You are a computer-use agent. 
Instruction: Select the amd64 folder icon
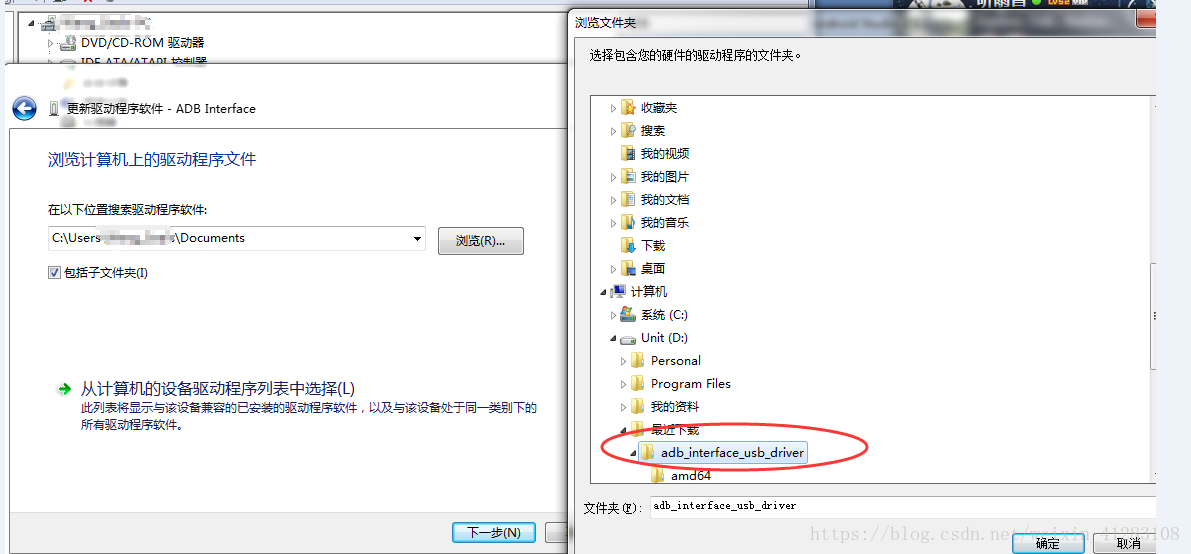(x=658, y=476)
